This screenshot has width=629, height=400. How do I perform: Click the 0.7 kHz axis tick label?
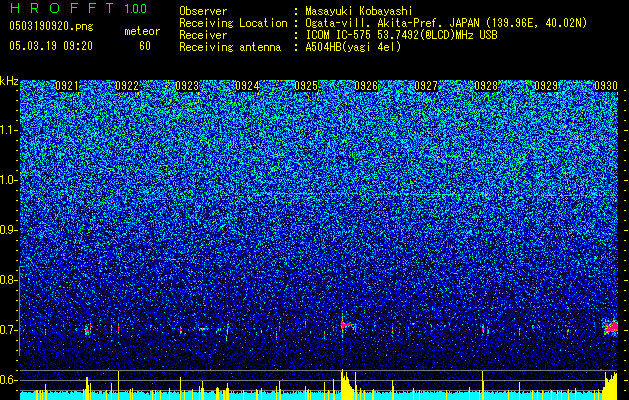[8, 330]
